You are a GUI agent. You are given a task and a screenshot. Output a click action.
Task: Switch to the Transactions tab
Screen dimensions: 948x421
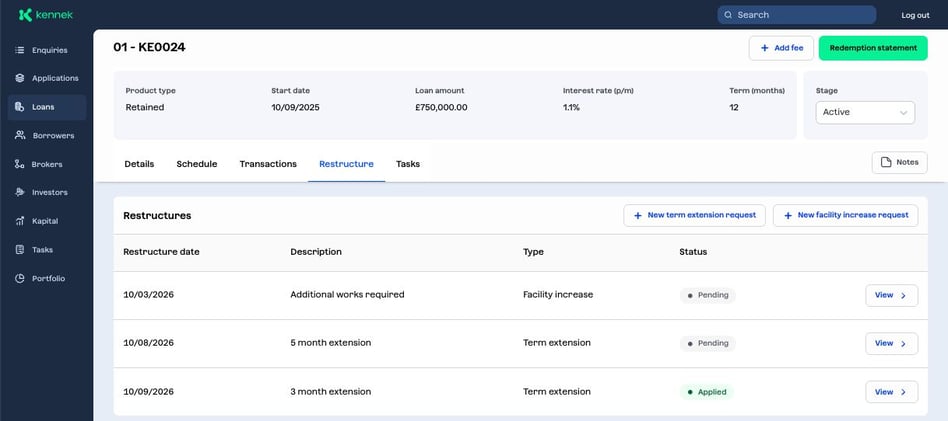click(268, 164)
